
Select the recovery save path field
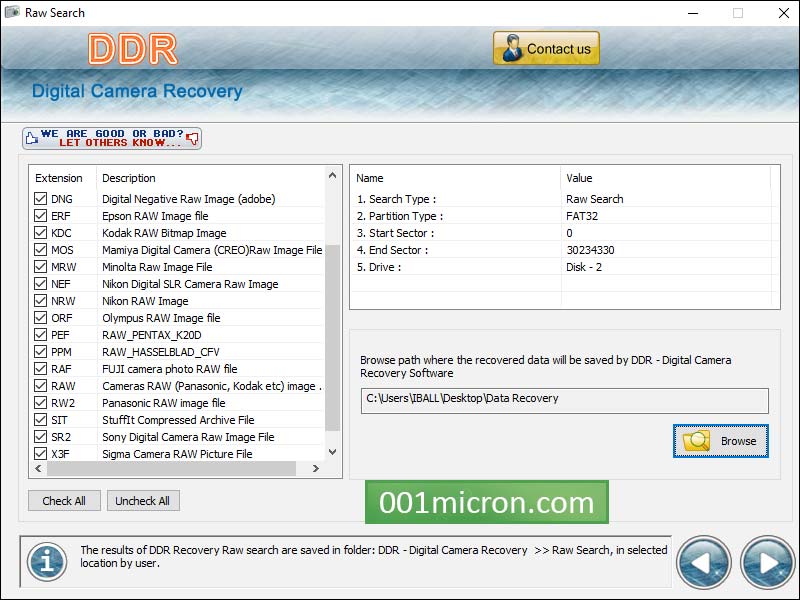click(565, 400)
